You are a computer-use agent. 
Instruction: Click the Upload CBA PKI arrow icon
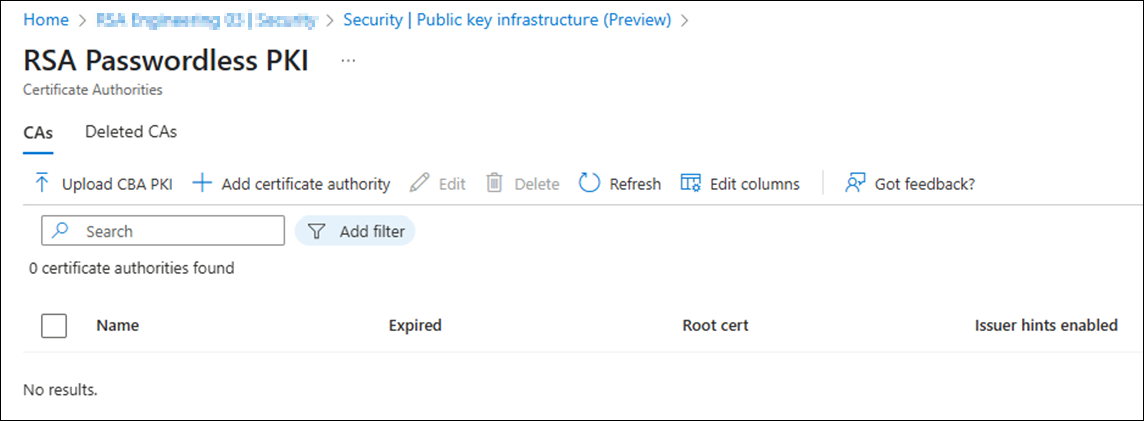pos(42,183)
